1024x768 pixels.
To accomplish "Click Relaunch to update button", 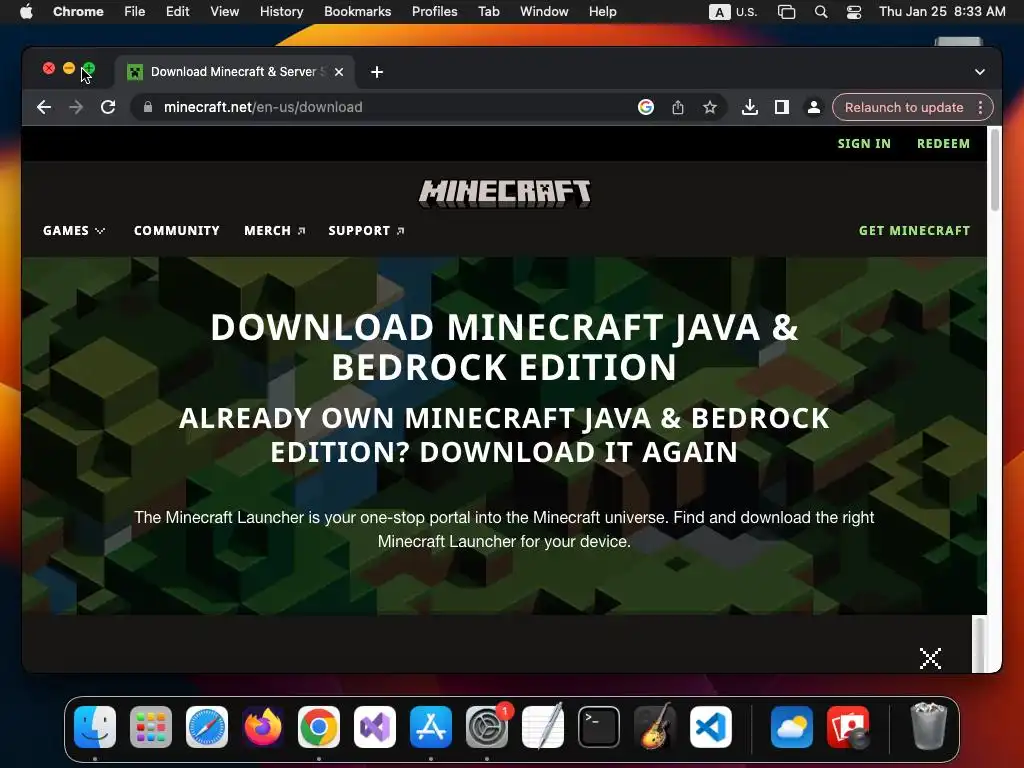I will pos(904,107).
